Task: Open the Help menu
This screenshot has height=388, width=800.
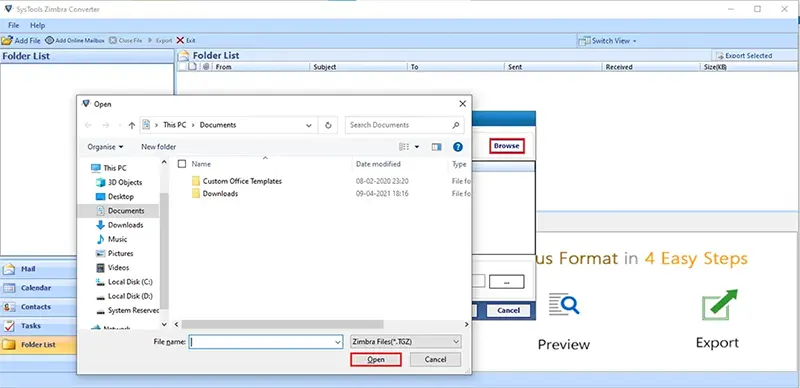Action: point(37,25)
